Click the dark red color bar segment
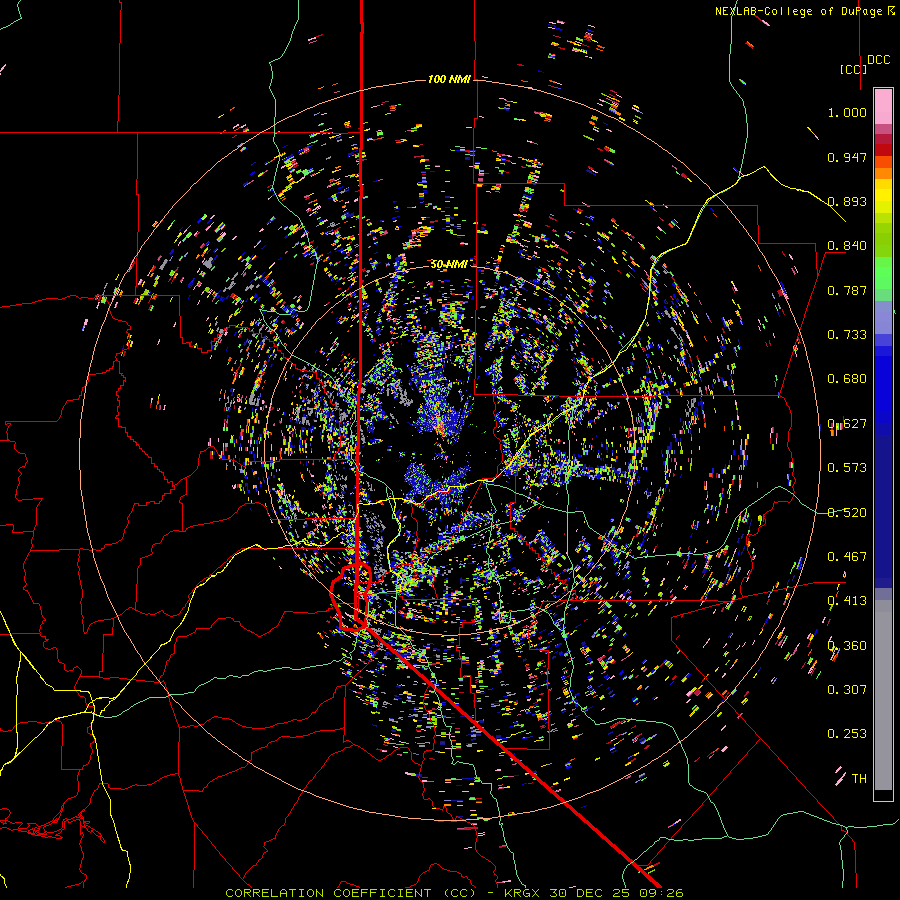The height and width of the screenshot is (900, 900). click(883, 149)
